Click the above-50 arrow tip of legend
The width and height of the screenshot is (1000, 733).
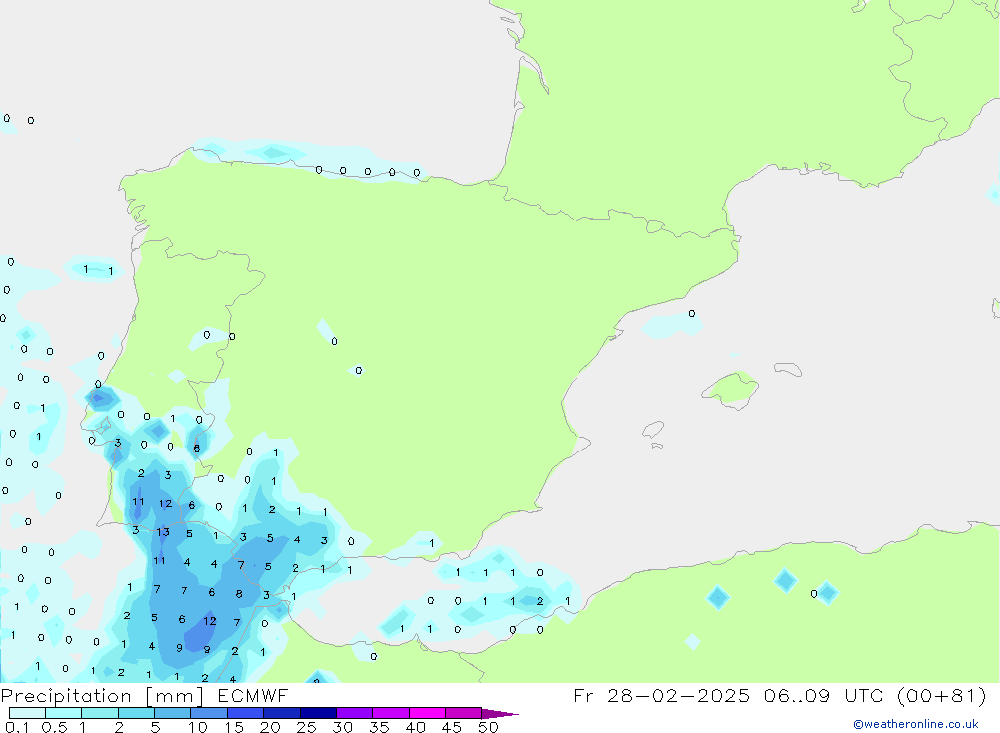499,714
